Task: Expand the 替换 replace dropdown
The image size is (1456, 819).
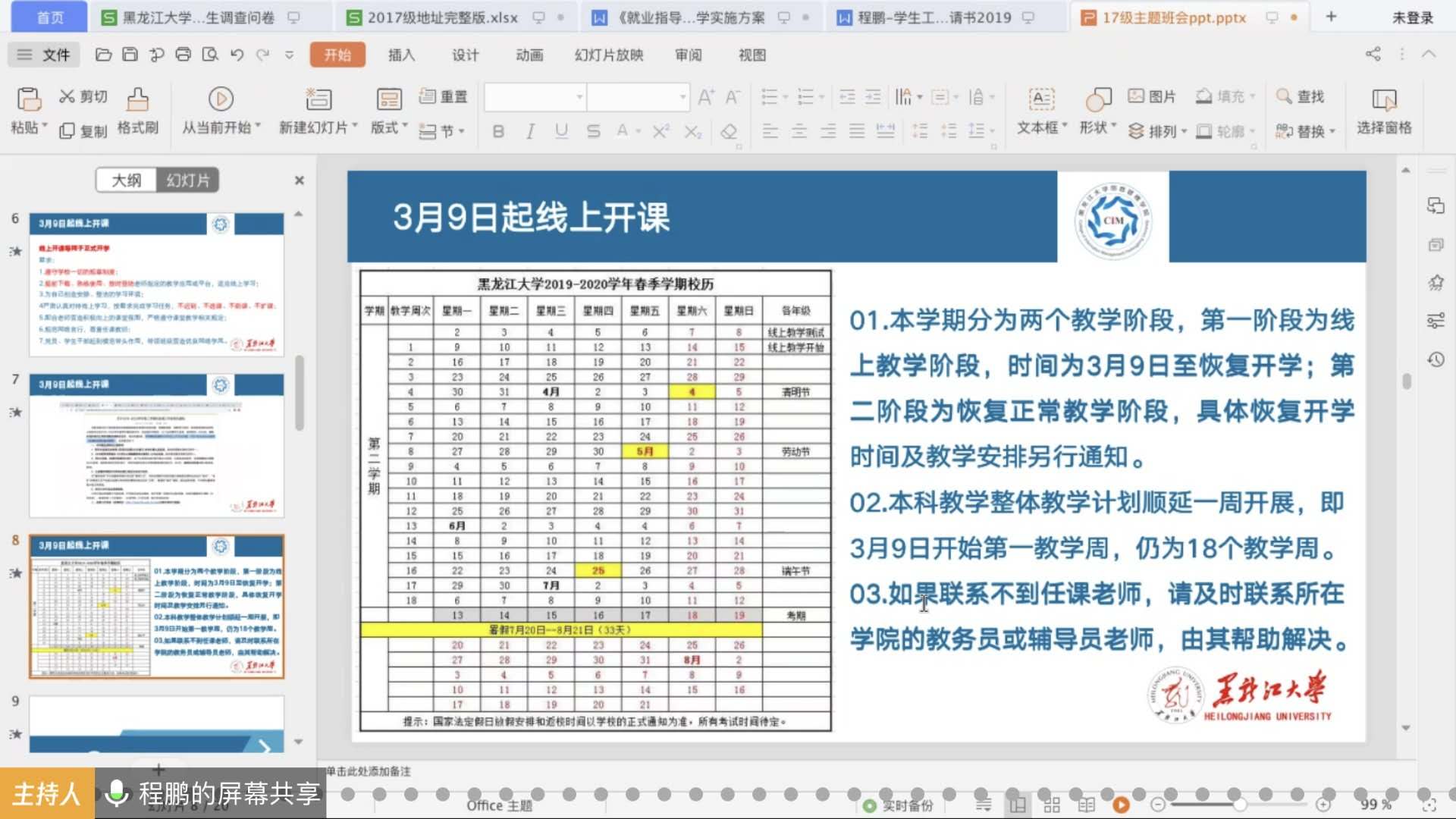Action: (x=1332, y=132)
